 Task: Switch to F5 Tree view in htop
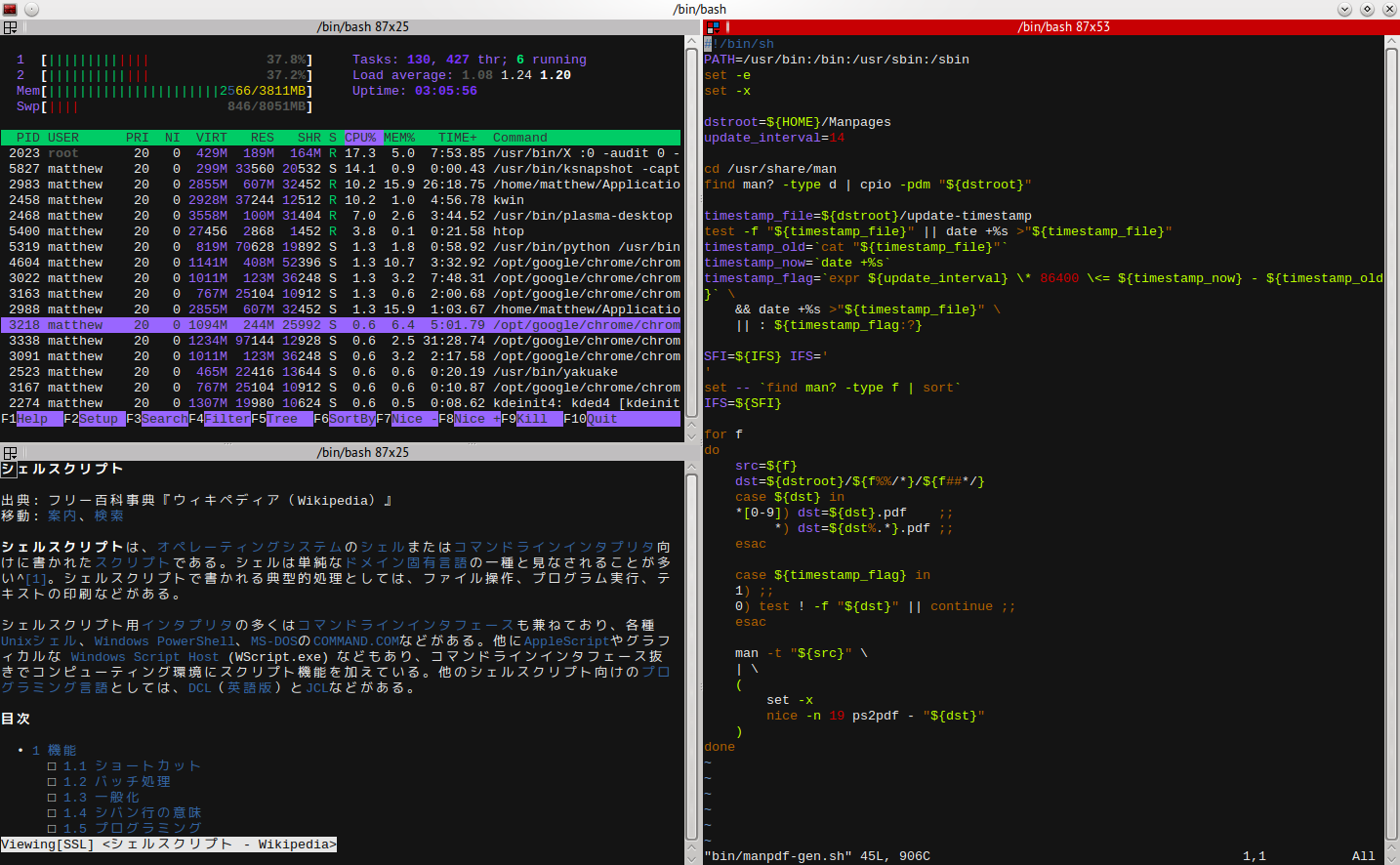click(x=282, y=419)
